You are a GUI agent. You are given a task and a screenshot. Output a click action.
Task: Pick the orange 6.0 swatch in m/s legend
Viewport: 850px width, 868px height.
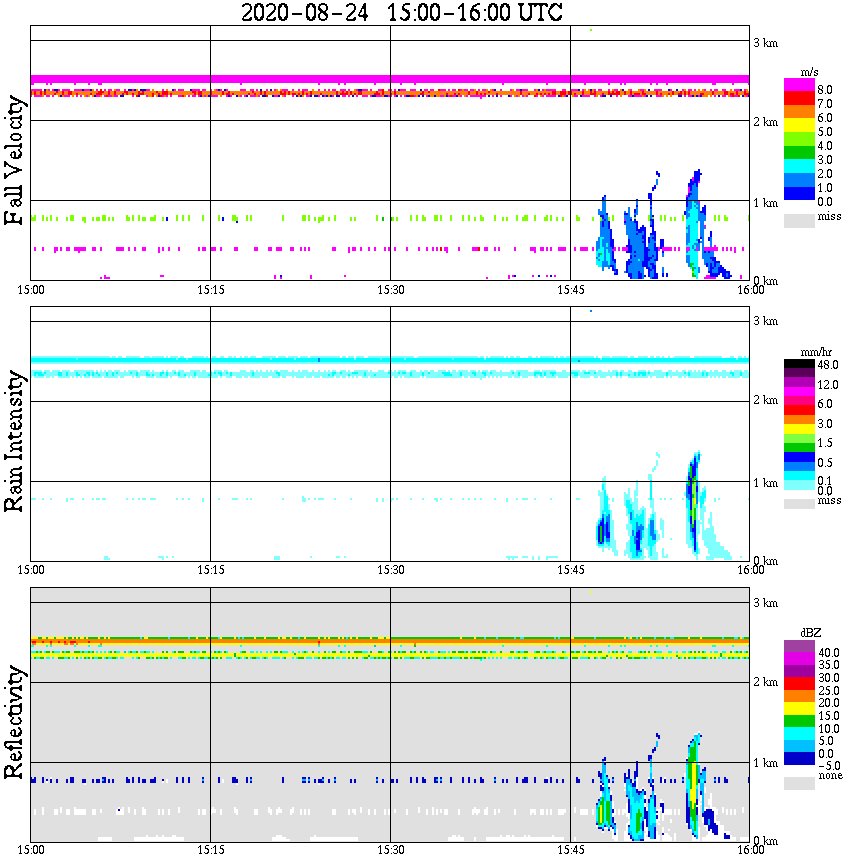pyautogui.click(x=799, y=112)
